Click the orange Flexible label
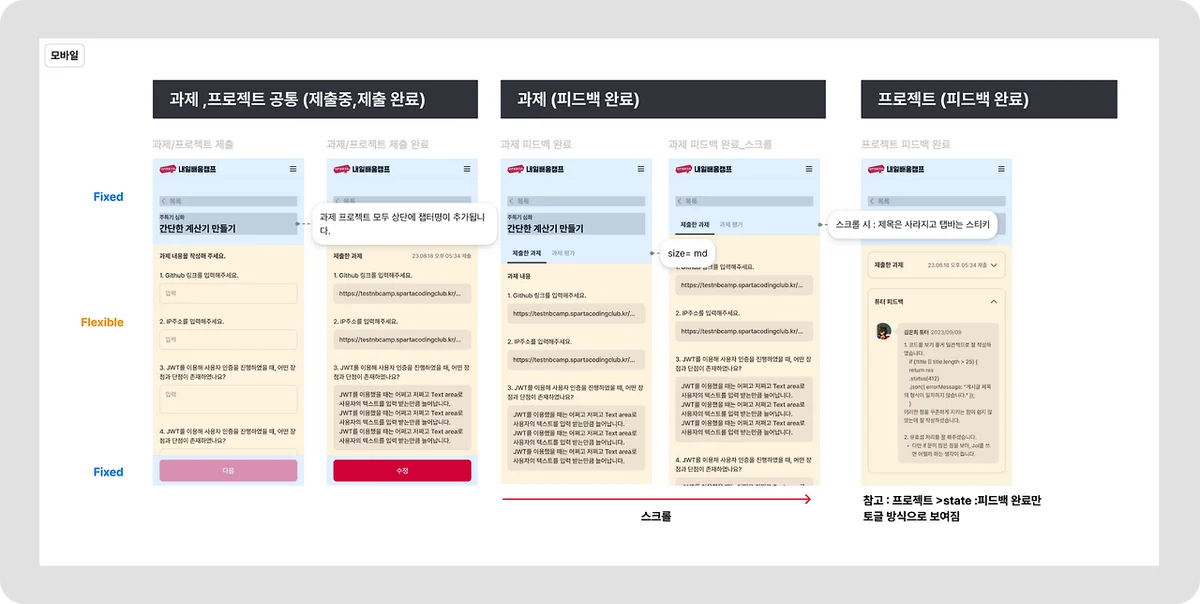 [x=102, y=322]
